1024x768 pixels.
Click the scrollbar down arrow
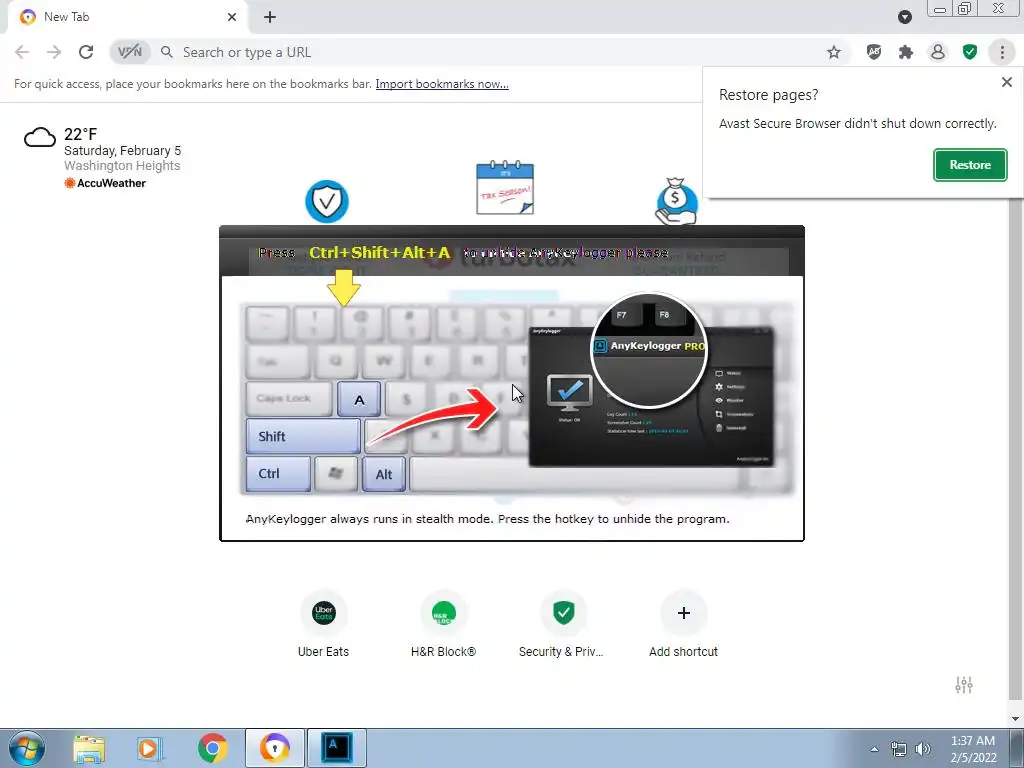tap(1014, 719)
